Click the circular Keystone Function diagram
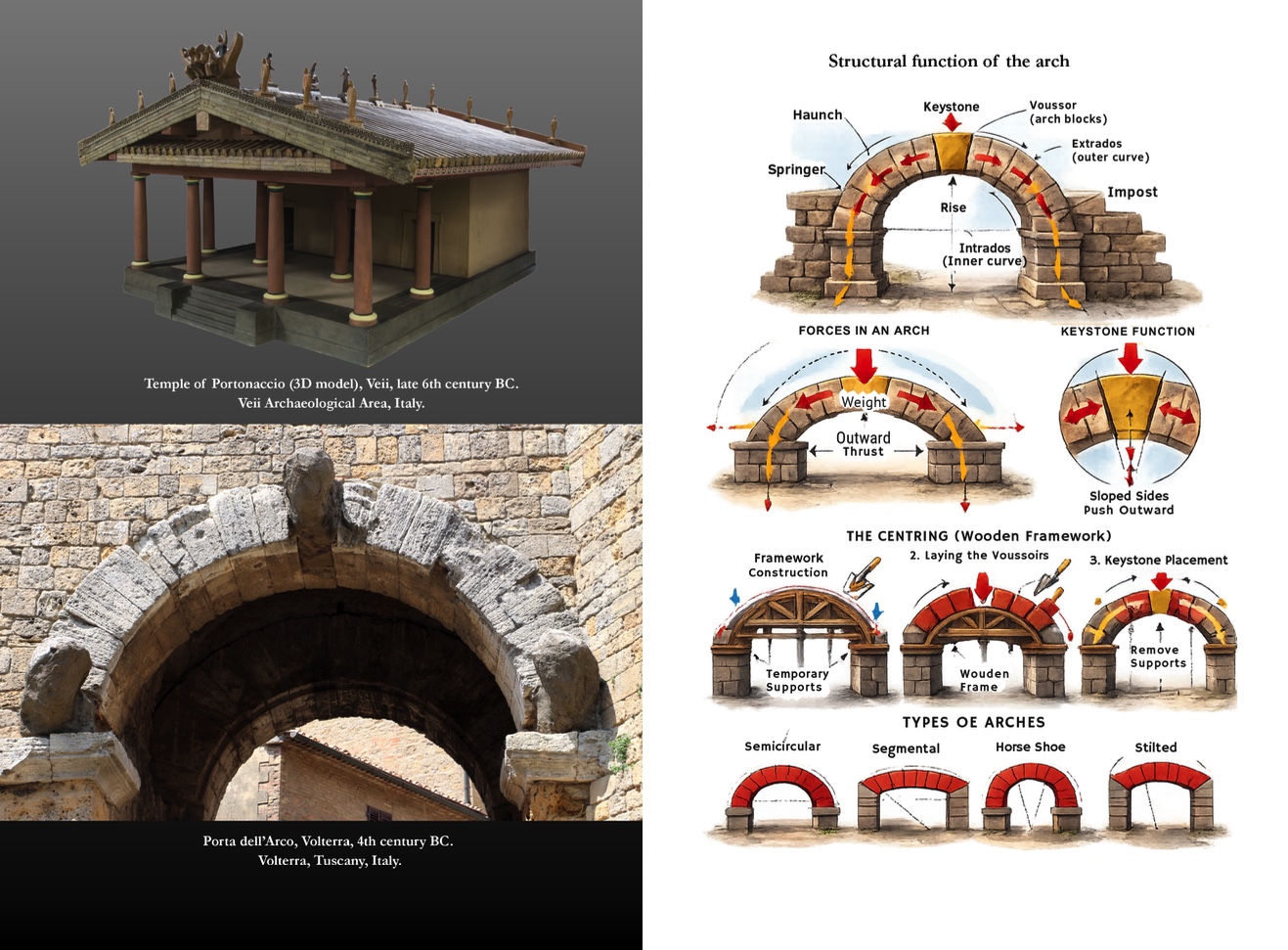Viewport: 1288px width, 950px height. point(1130,416)
